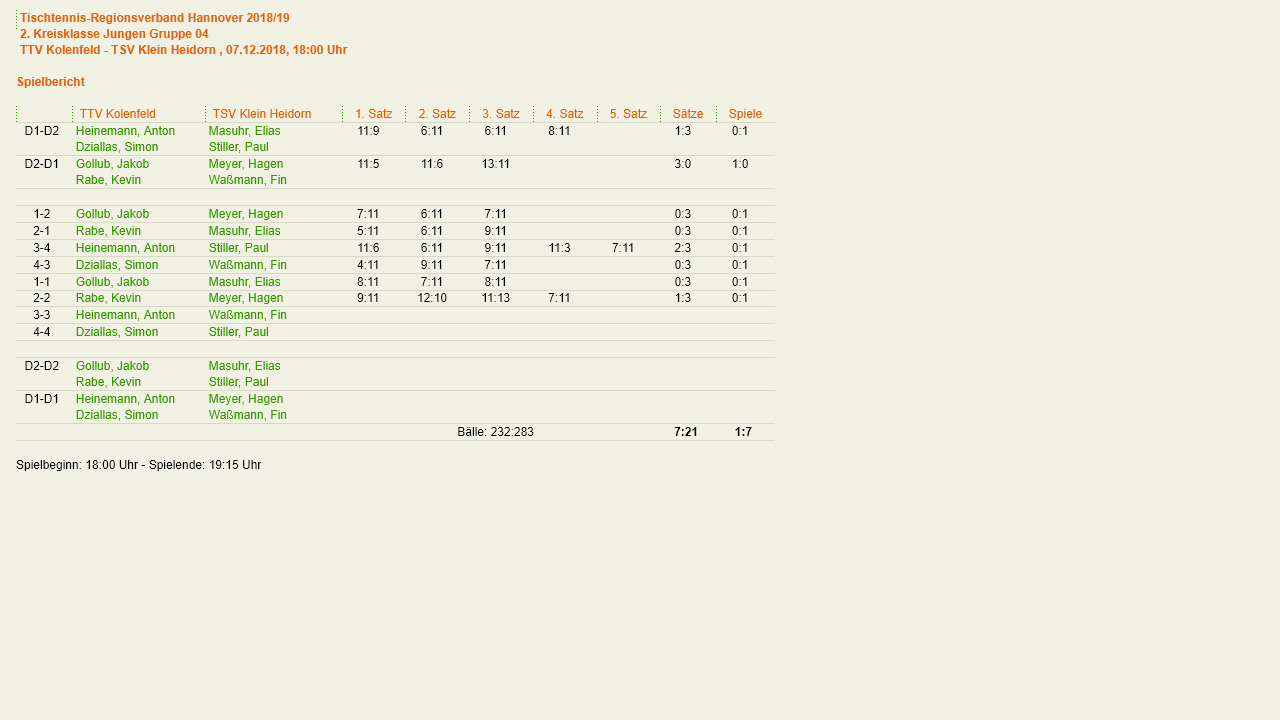The height and width of the screenshot is (720, 1280).
Task: Select the "1. Satz" column header
Action: click(373, 114)
